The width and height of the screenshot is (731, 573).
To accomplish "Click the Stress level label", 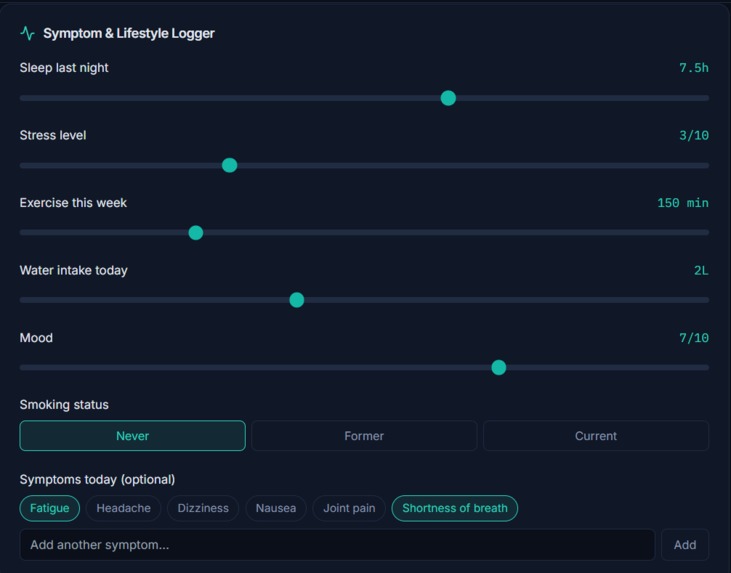I will 53,135.
